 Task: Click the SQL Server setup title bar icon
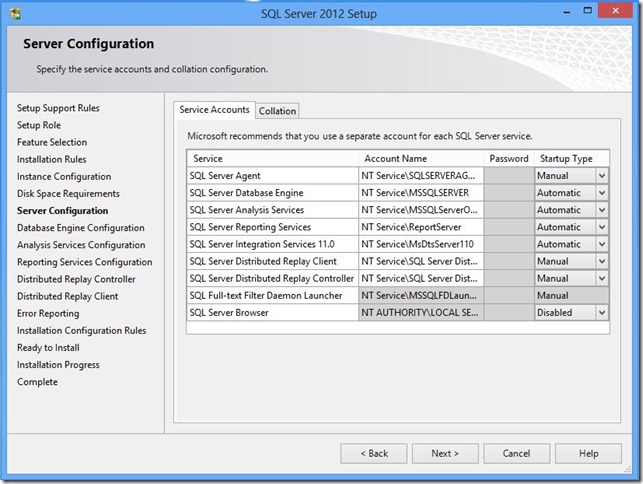point(16,14)
